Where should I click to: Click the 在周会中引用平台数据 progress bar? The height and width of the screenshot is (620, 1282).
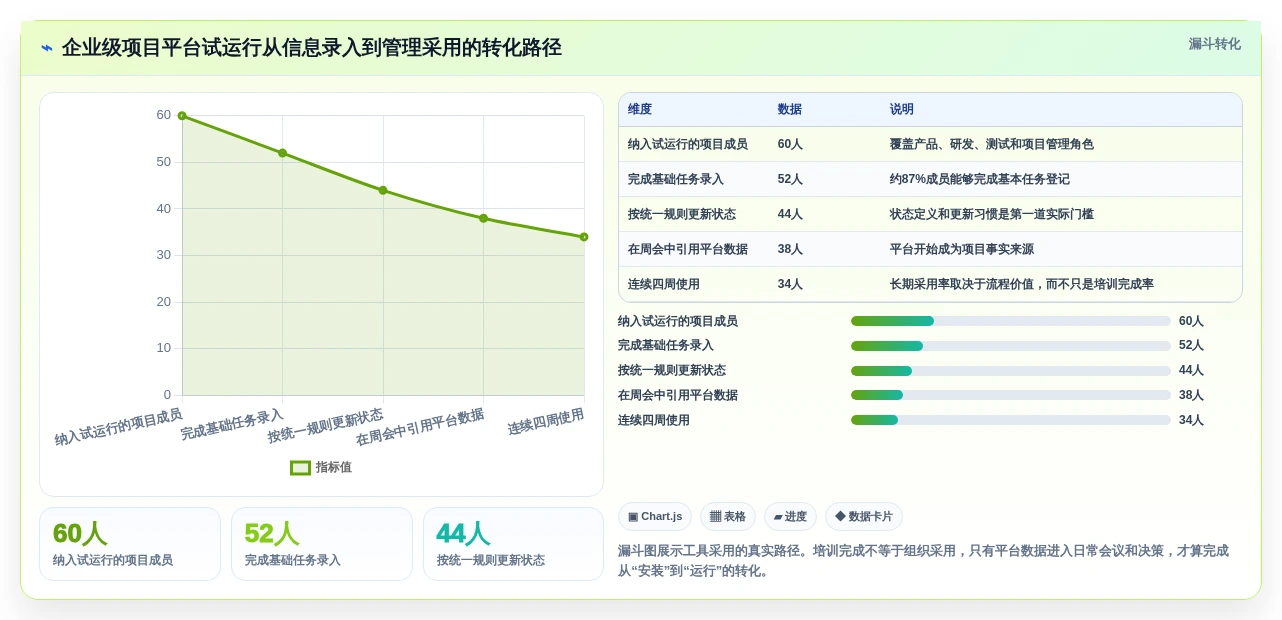(x=1011, y=395)
